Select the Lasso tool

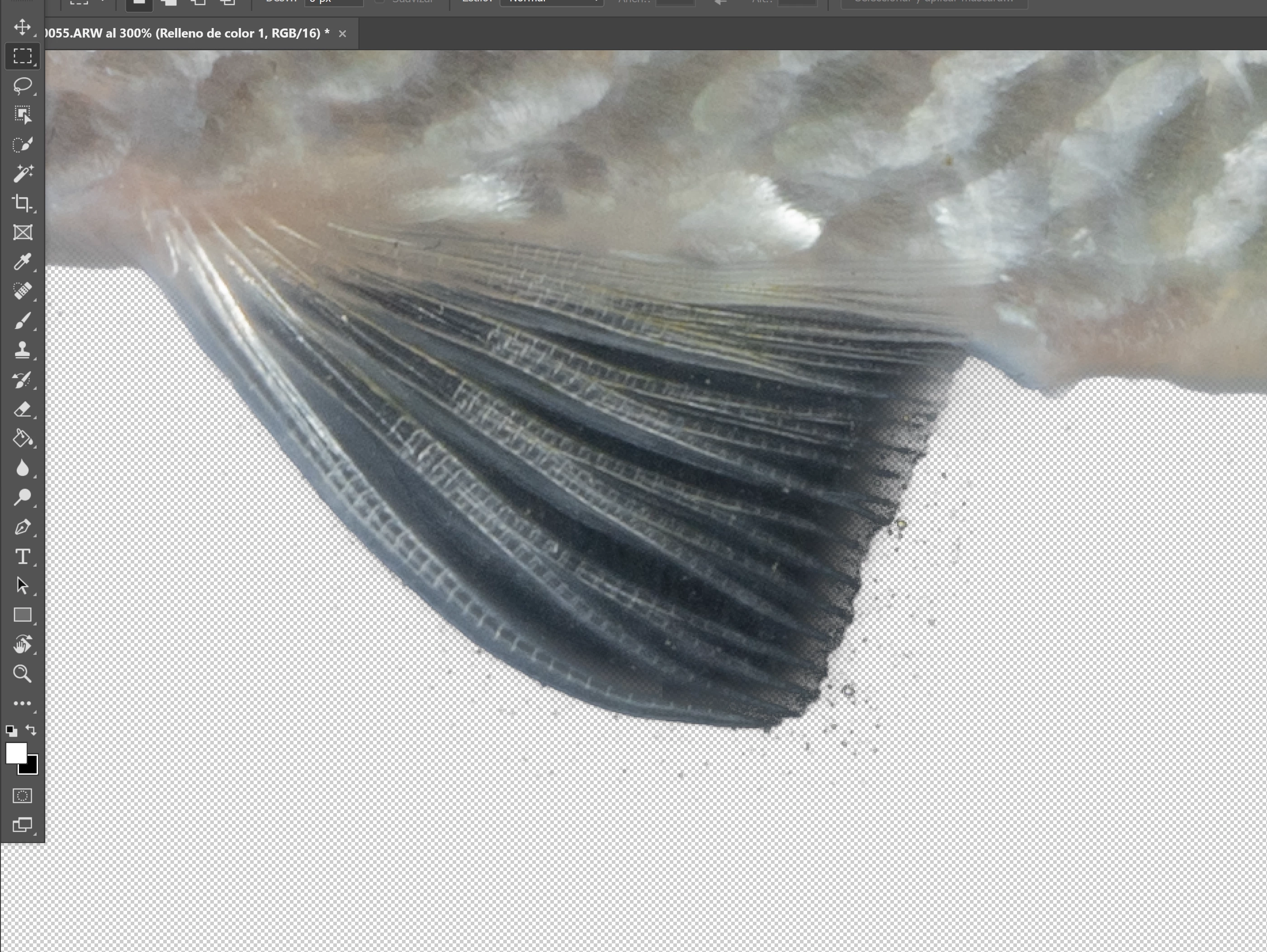(x=22, y=85)
